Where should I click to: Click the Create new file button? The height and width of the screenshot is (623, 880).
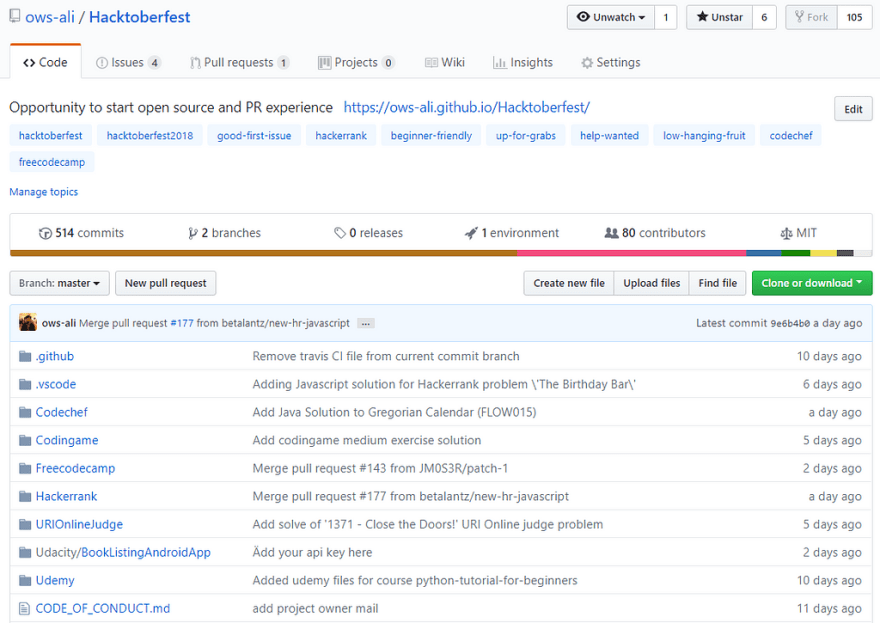(x=569, y=283)
